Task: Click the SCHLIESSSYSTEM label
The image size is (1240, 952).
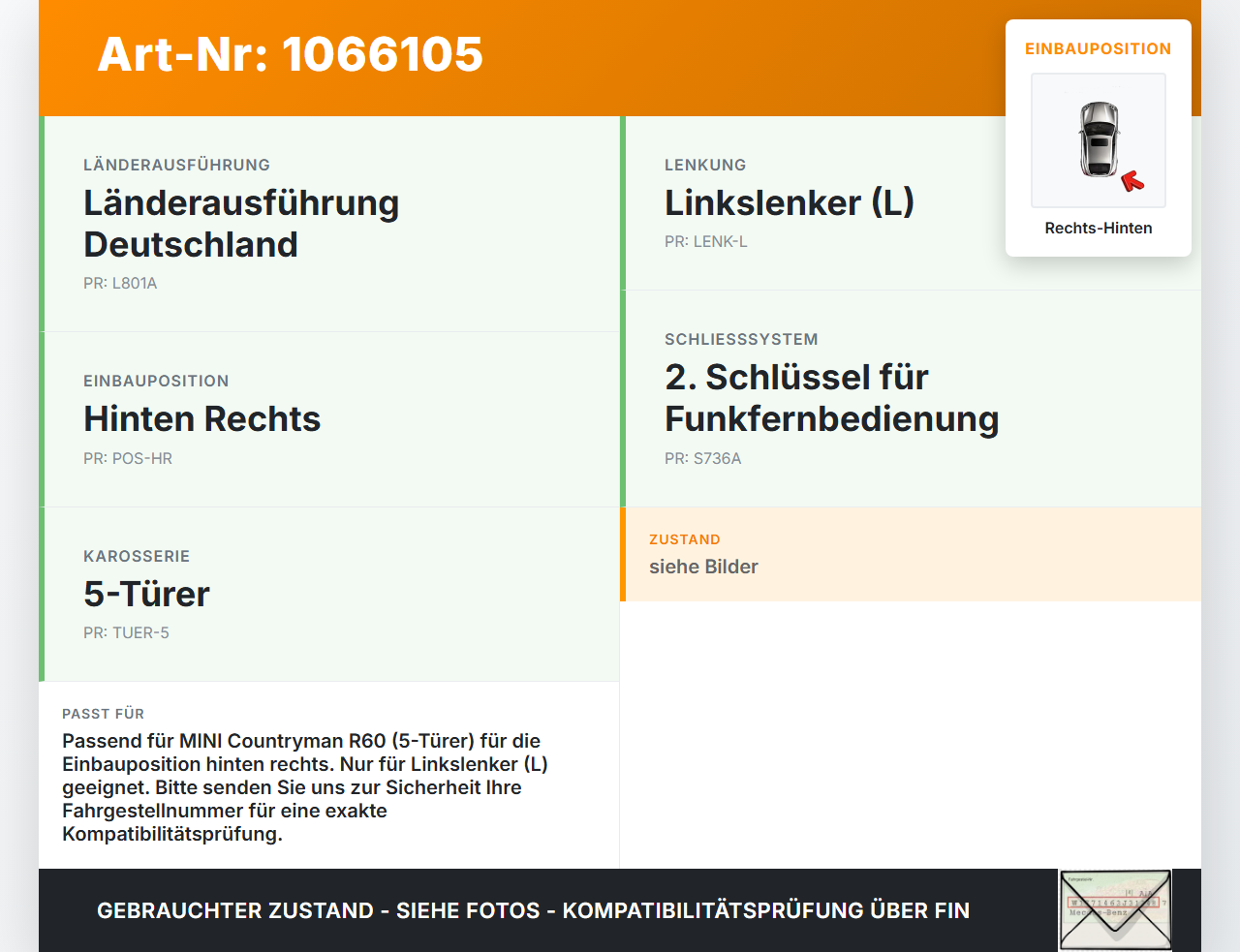Action: click(741, 340)
